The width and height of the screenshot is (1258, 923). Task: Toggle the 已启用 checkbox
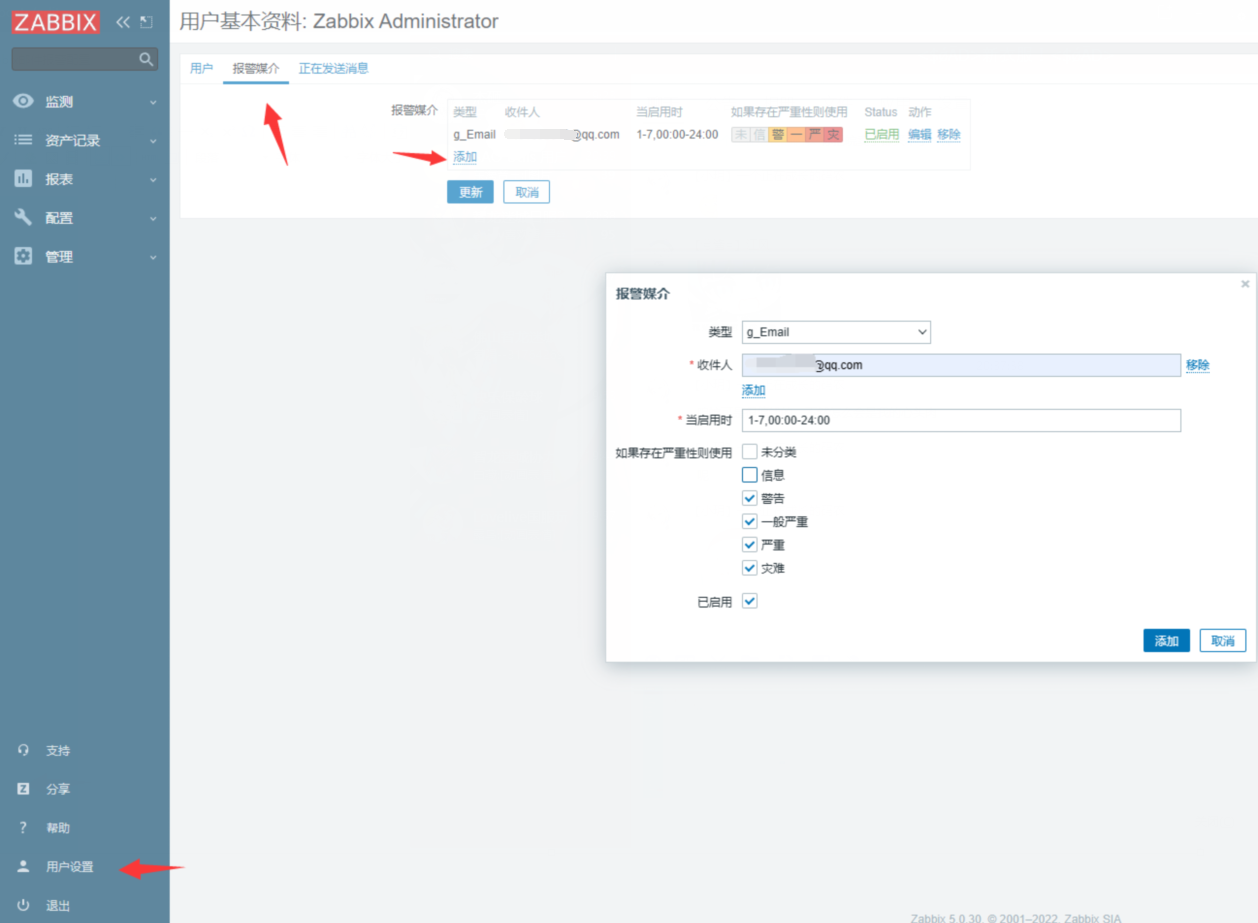coord(749,601)
